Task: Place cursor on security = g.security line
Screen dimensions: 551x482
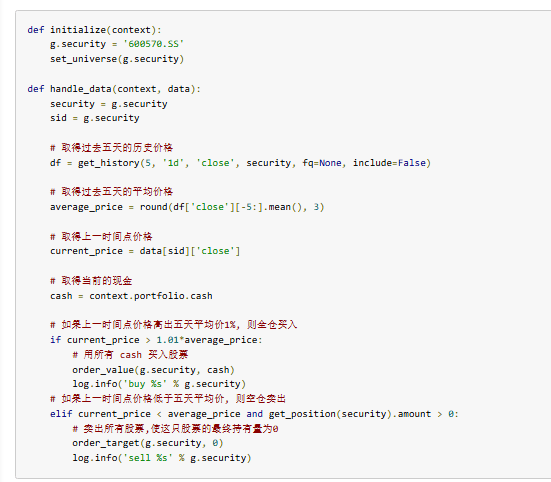Action: click(x=109, y=104)
